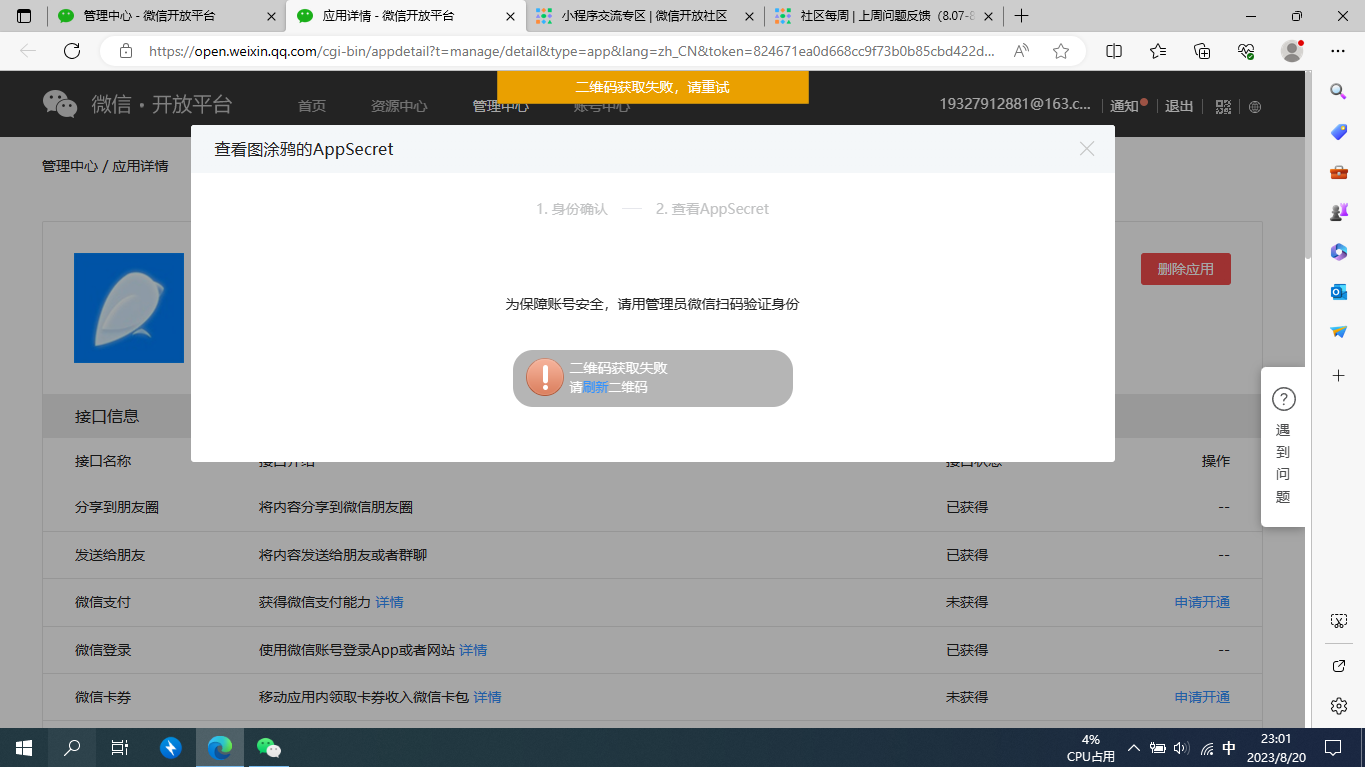Add this page to favorites with star

1061,51
